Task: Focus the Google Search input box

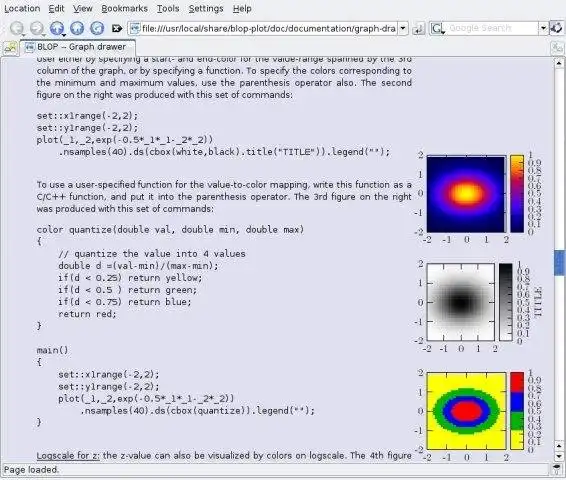Action: click(492, 28)
